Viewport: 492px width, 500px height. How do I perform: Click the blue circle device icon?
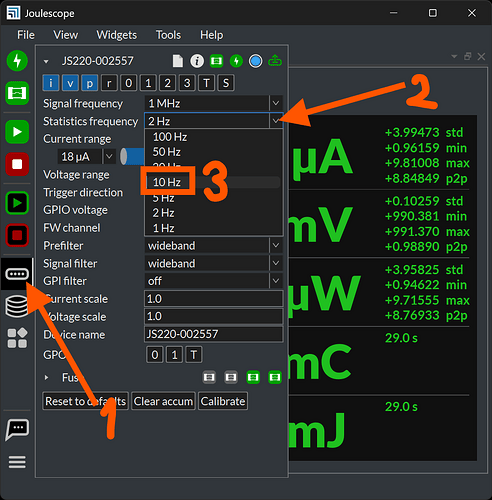tap(256, 61)
